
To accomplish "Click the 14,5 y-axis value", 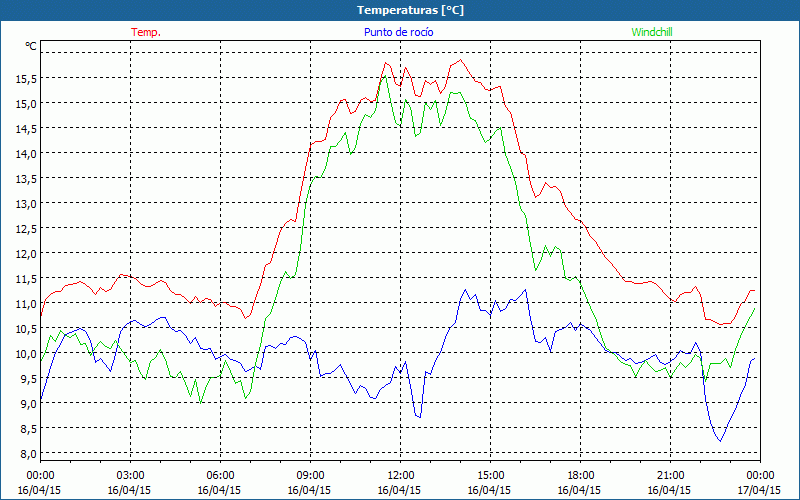I will pos(26,129).
